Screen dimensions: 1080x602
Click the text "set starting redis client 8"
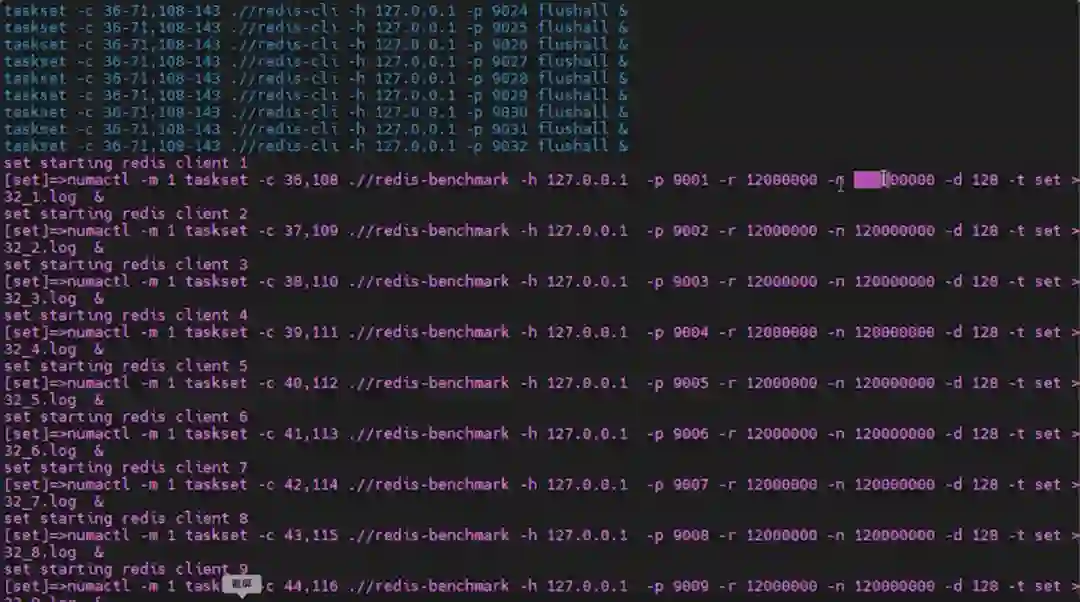(125, 518)
